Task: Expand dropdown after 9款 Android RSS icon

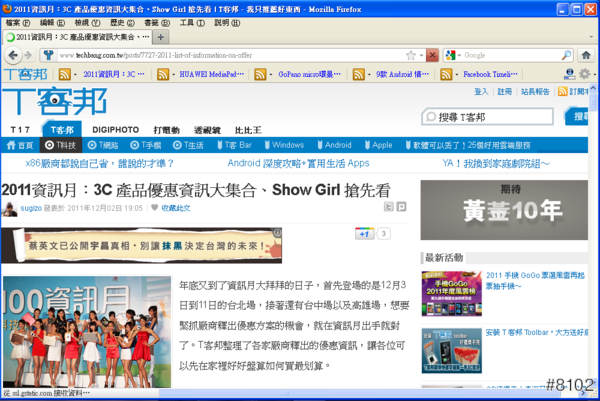Action: tap(369, 75)
